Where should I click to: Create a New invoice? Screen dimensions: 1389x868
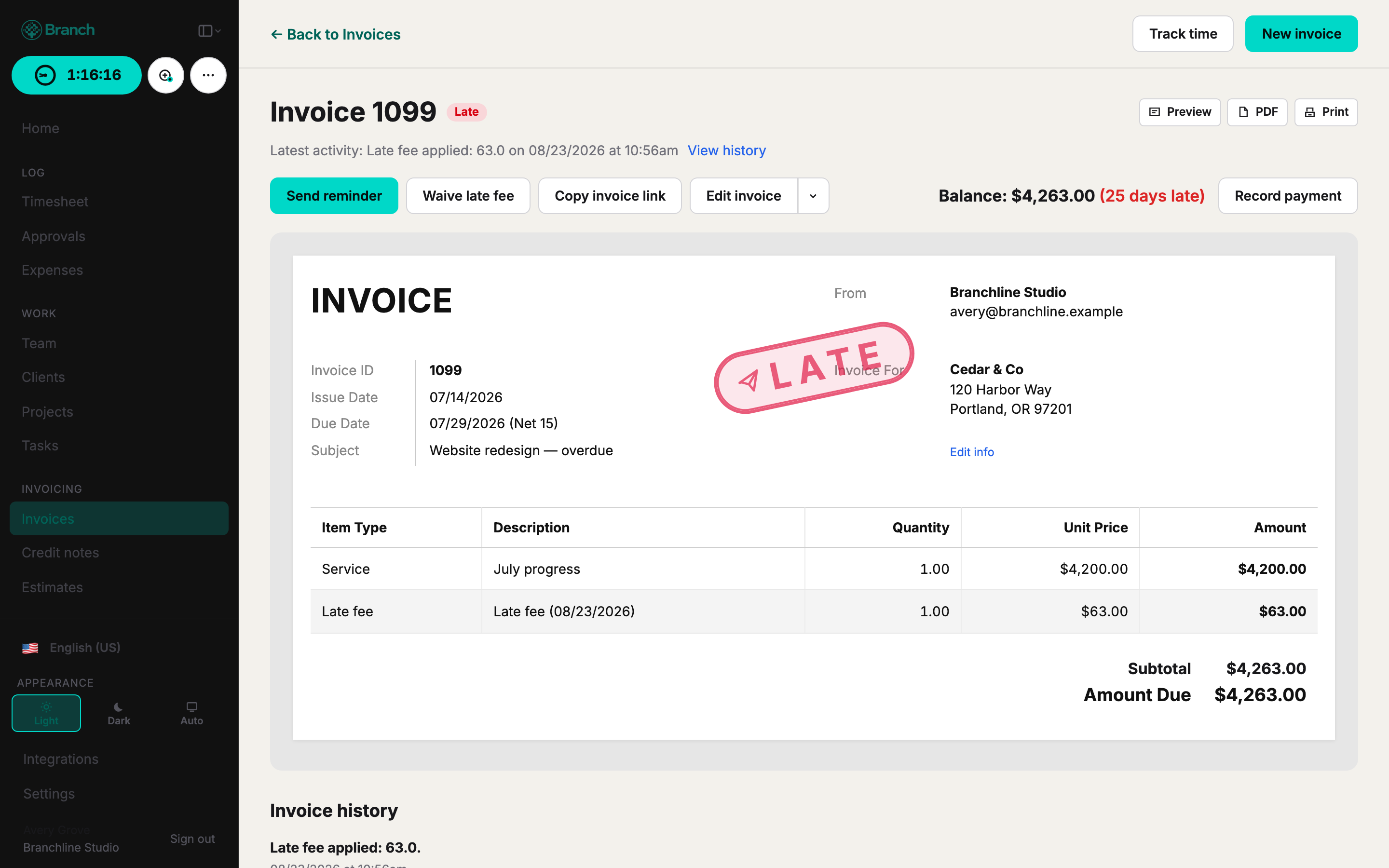point(1301,34)
